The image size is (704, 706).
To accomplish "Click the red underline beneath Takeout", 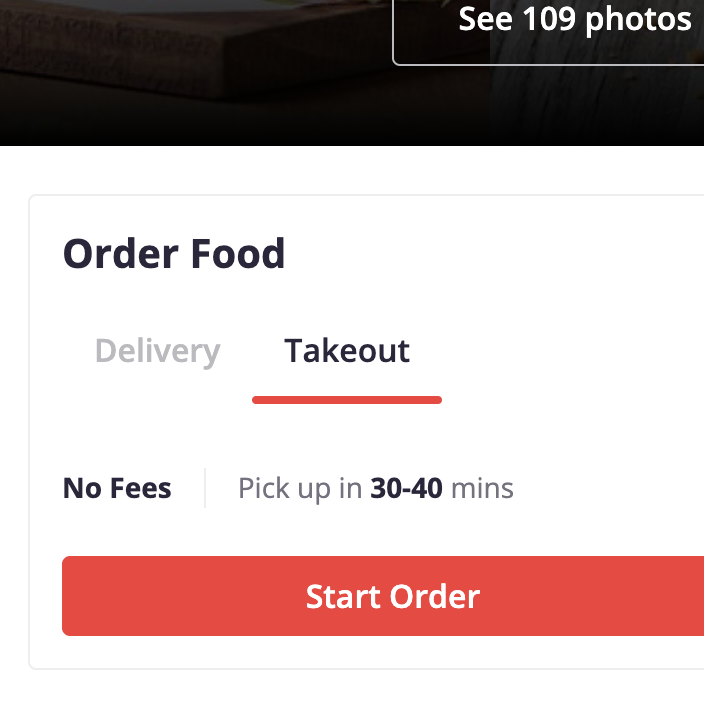I will pyautogui.click(x=347, y=400).
